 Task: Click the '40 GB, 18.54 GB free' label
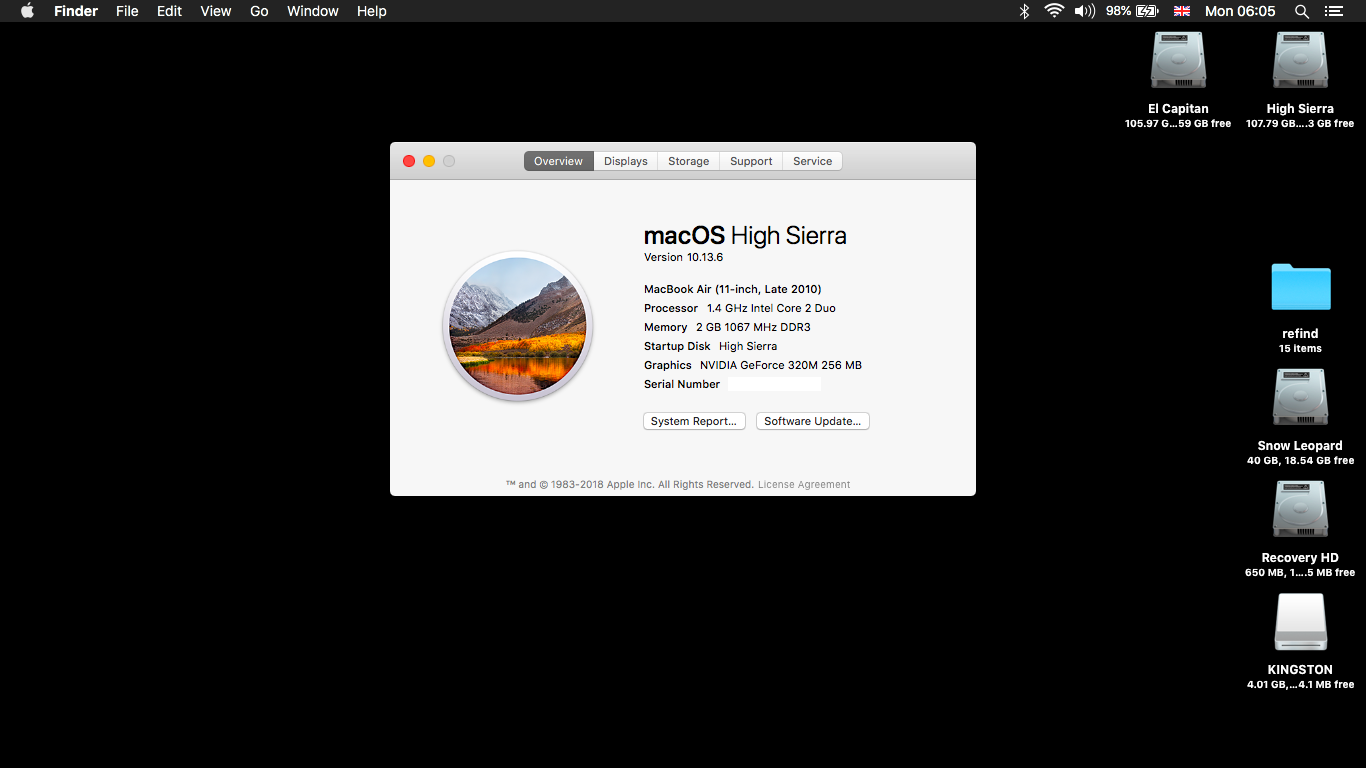pos(1300,460)
